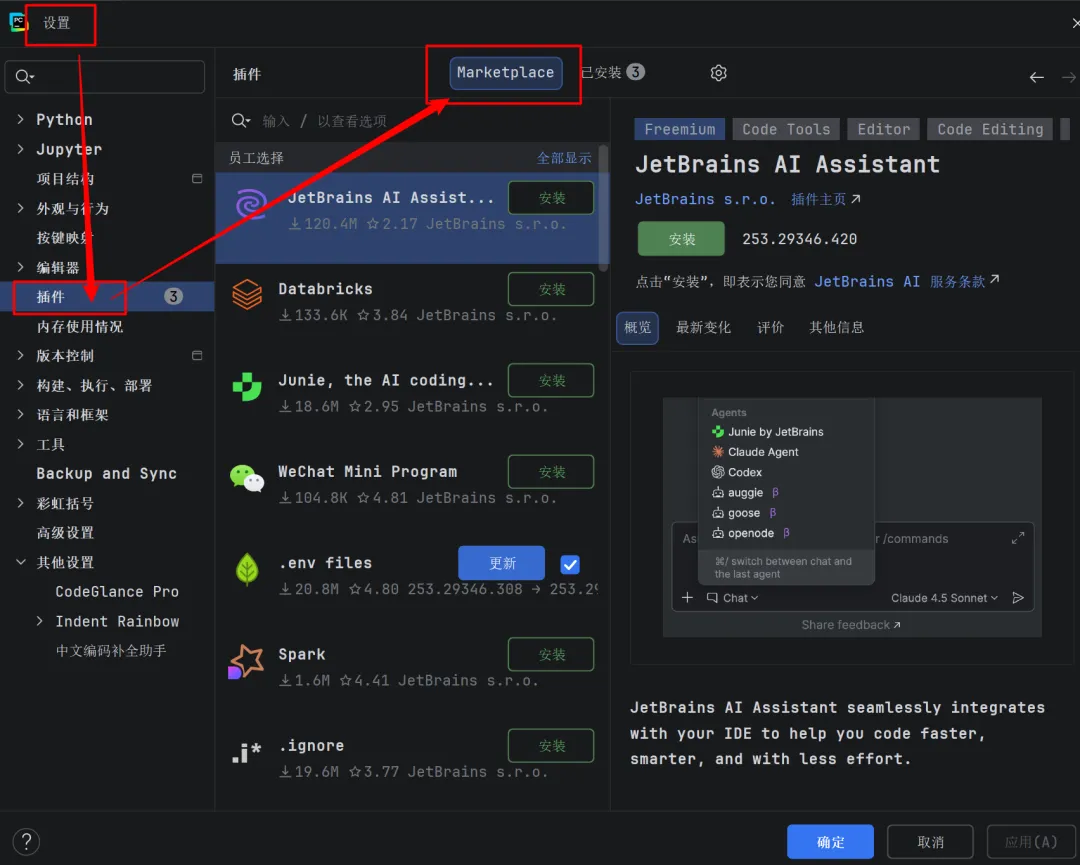
Task: Open the 其他信息 tab
Action: pos(836,327)
